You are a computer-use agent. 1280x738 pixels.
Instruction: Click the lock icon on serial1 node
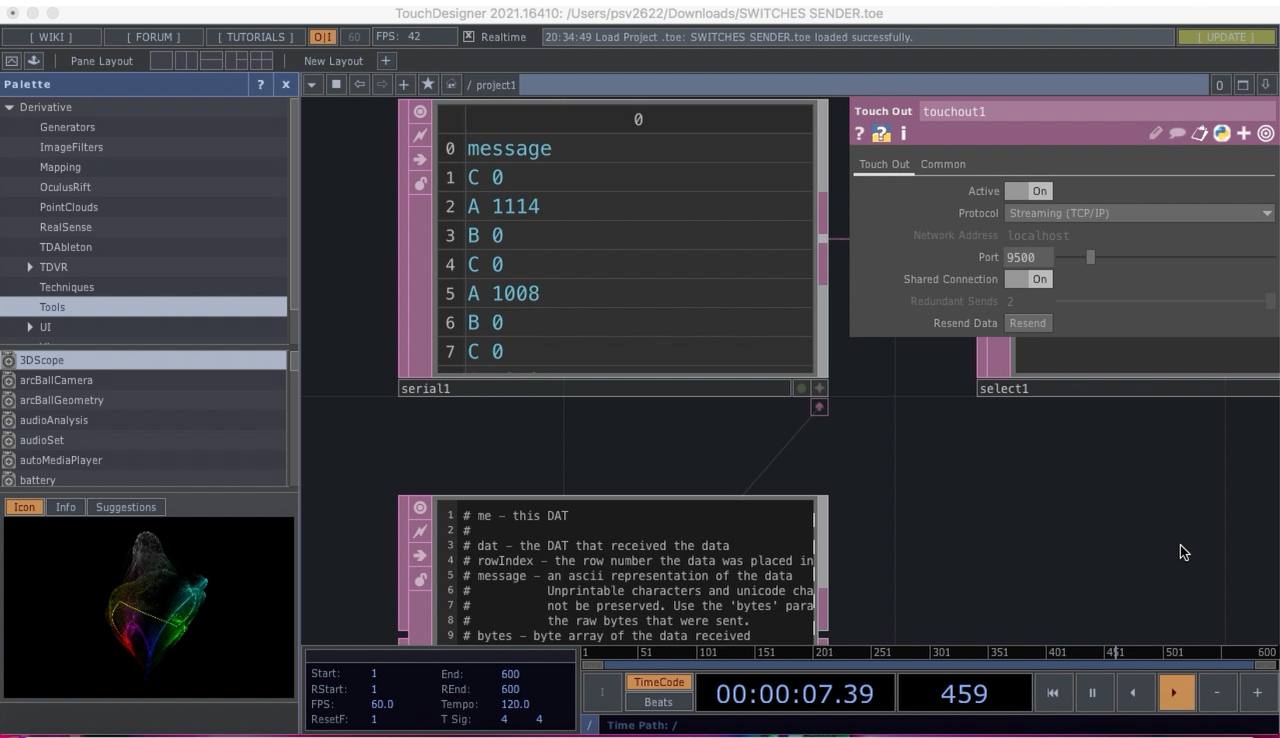pyautogui.click(x=420, y=183)
